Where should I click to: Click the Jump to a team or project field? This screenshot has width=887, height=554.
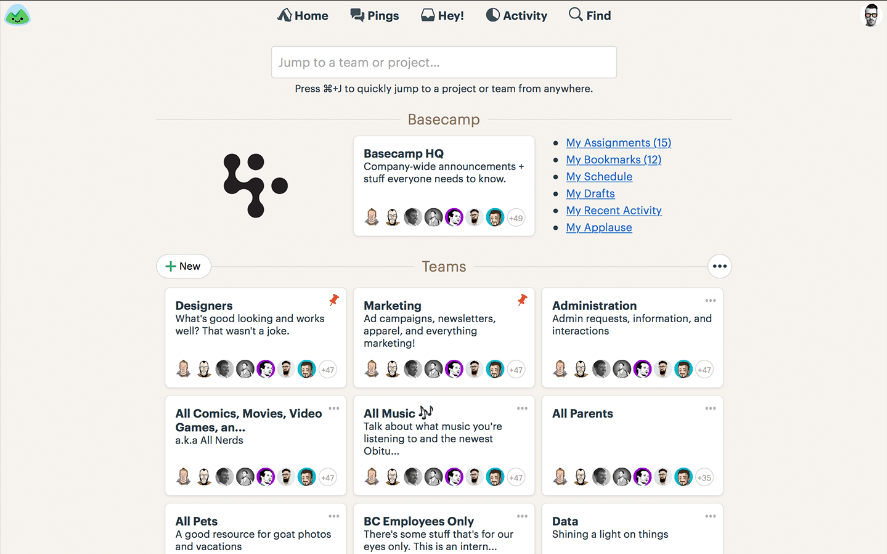443,62
